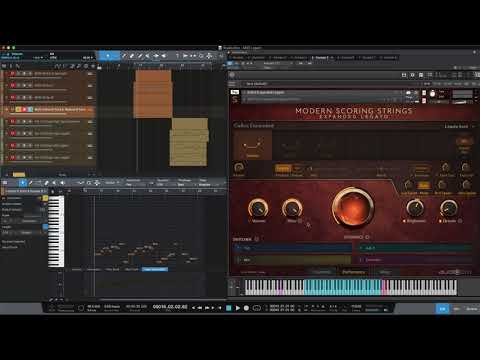Select the Listen tool in arrange toolbar
The height and width of the screenshot is (360, 480).
(x=164, y=56)
